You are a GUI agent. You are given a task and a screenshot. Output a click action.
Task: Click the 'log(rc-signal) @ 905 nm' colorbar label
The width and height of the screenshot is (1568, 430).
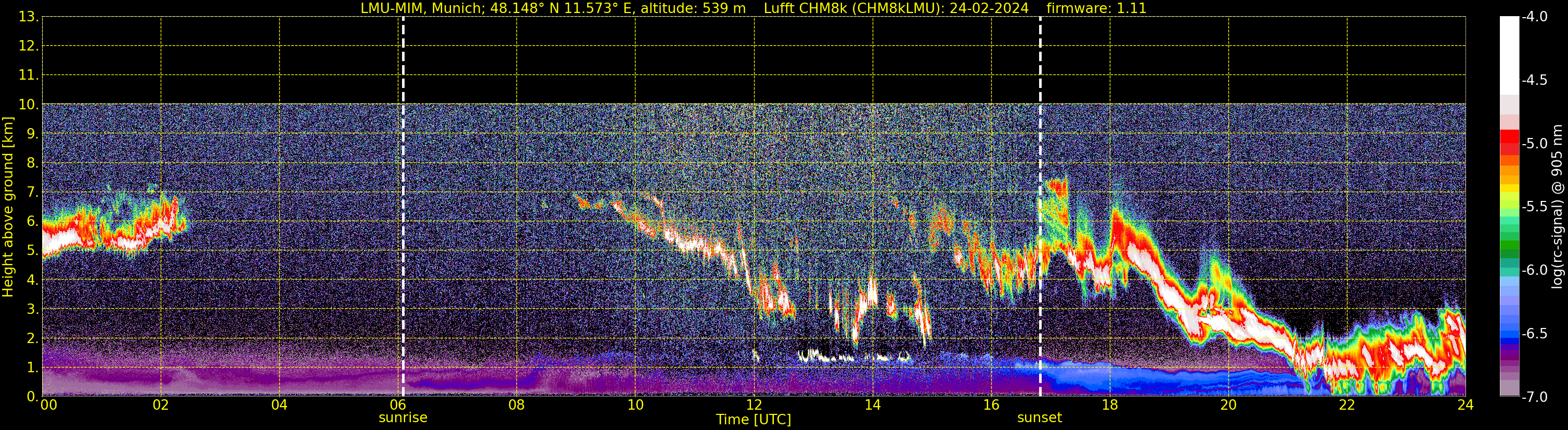[1557, 207]
